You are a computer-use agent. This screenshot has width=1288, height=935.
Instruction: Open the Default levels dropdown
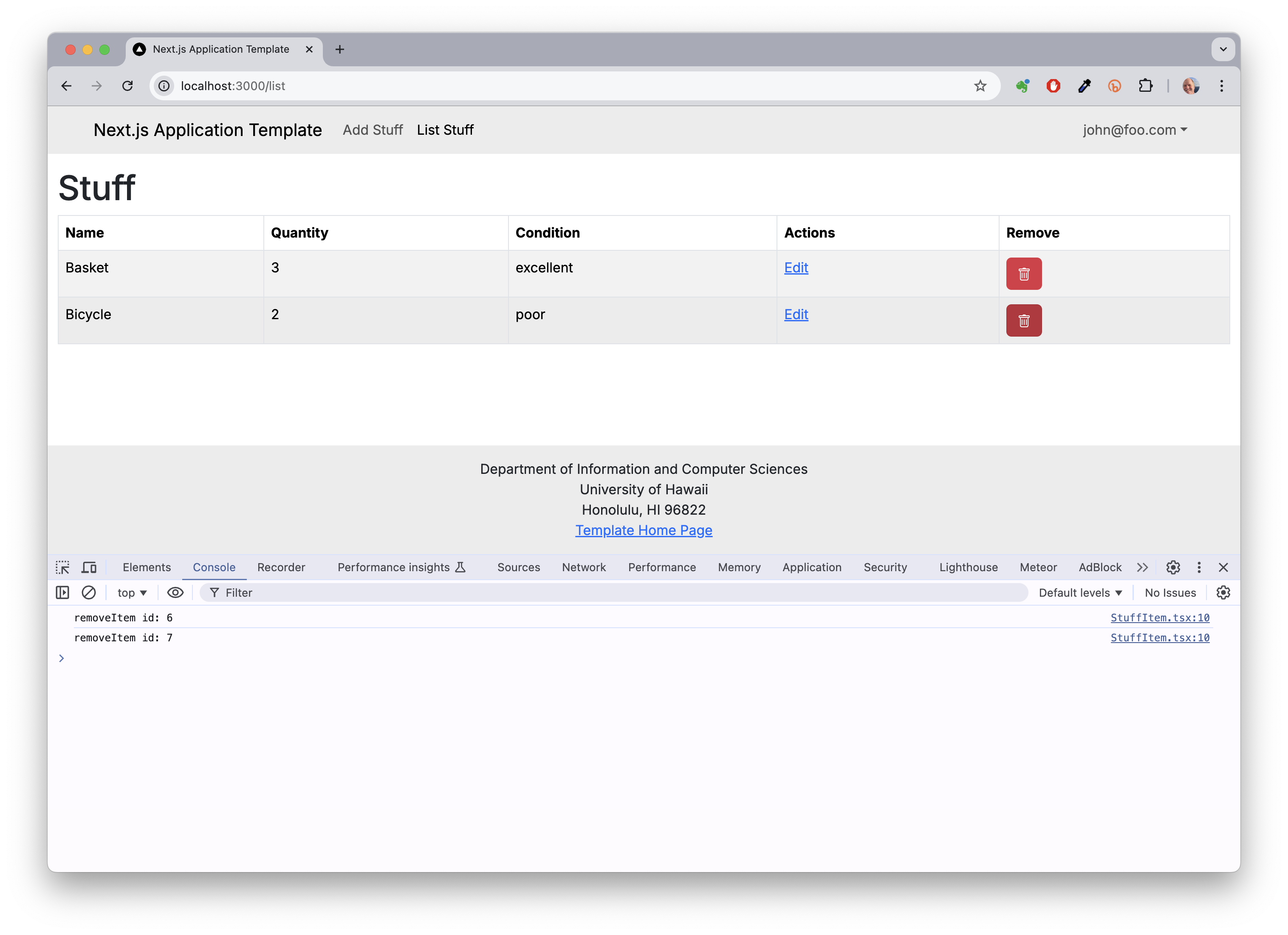[x=1080, y=592]
